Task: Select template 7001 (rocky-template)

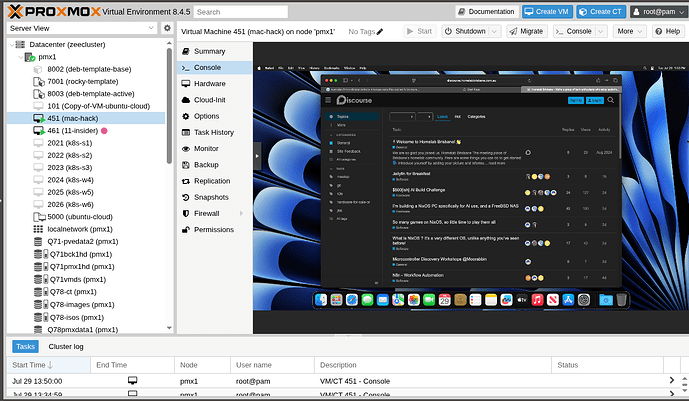Action: [x=85, y=81]
